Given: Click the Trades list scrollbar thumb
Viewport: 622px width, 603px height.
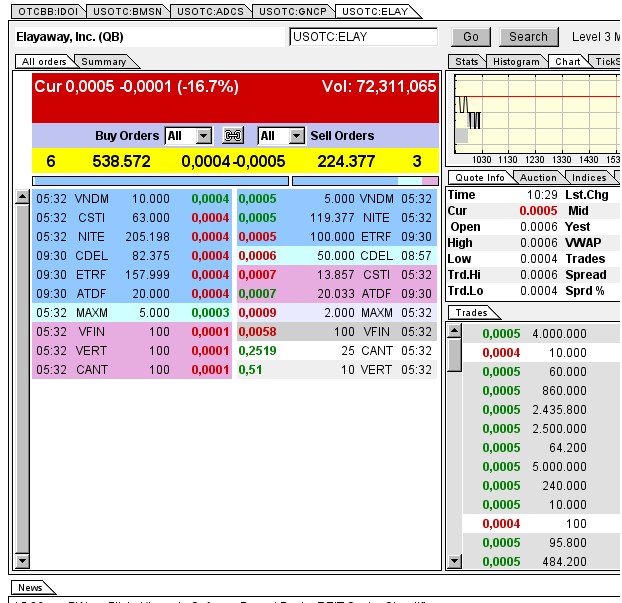Looking at the screenshot, I should (x=455, y=355).
